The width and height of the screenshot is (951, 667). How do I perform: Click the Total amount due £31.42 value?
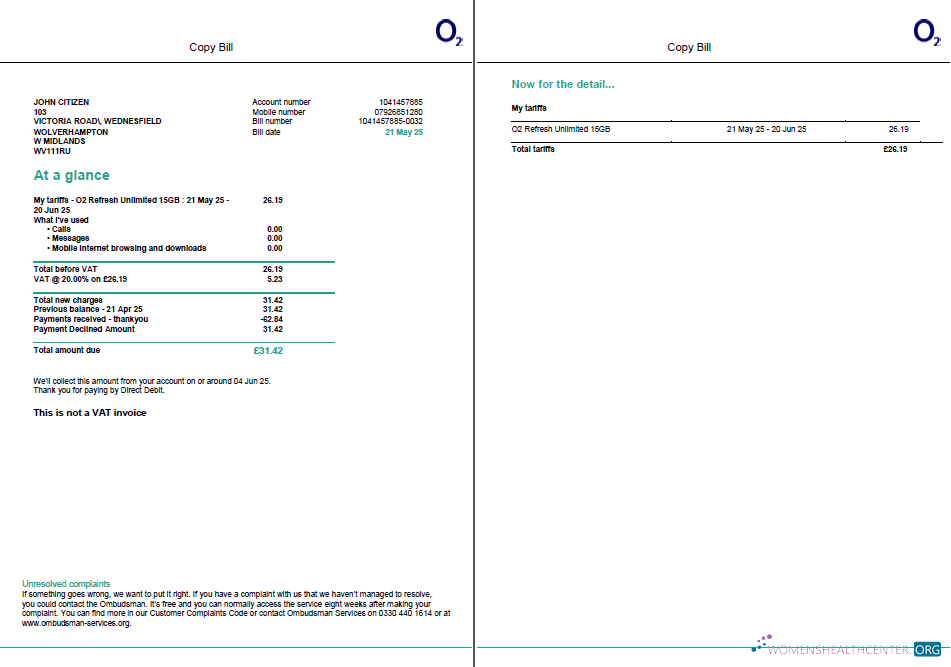pos(266,350)
